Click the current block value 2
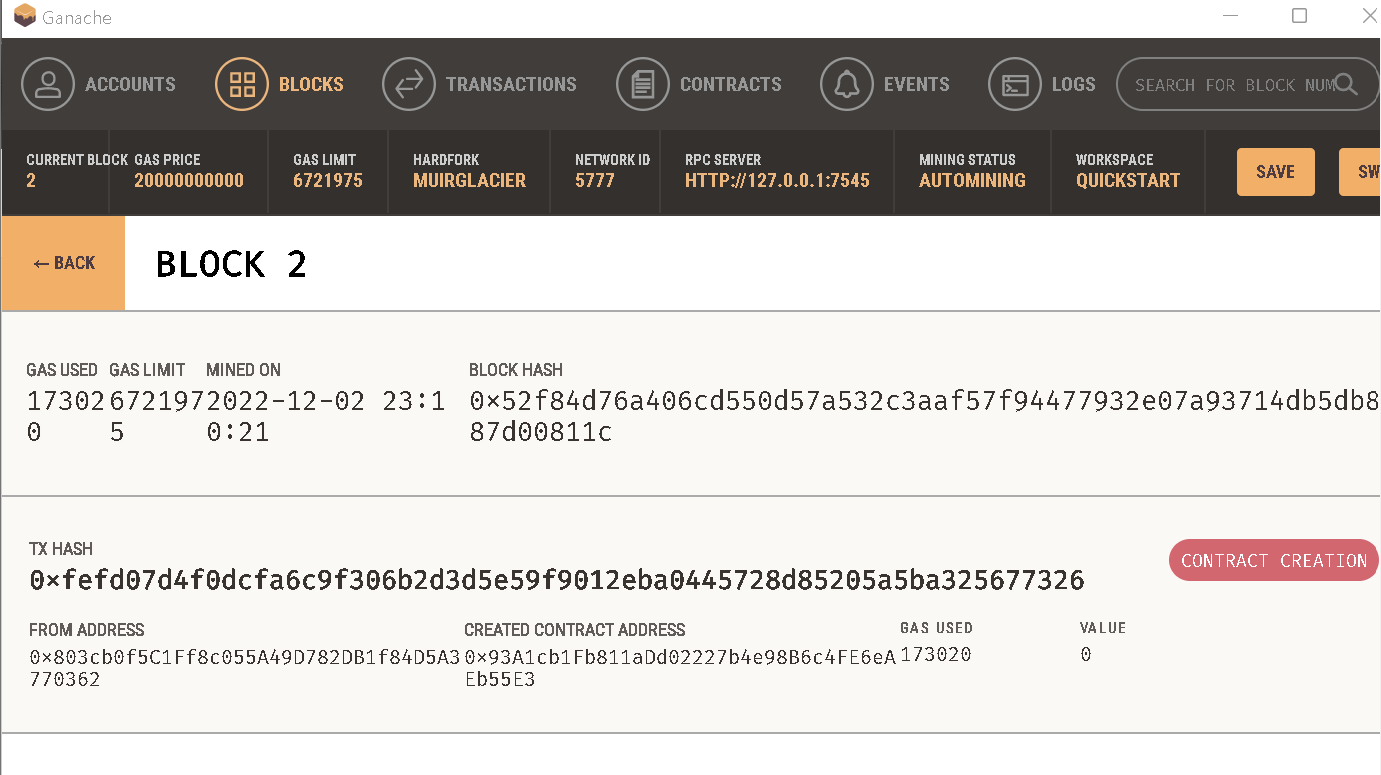Screen dimensions: 1381x775 31,181
